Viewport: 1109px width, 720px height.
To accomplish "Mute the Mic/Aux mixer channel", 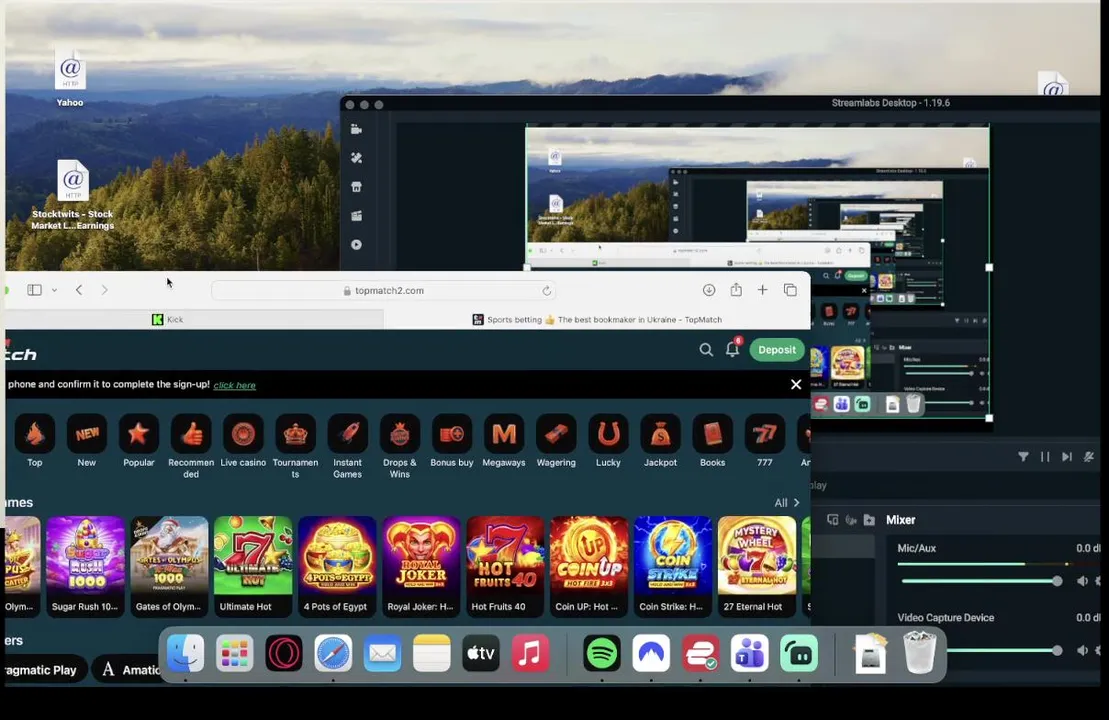I will click(x=1082, y=581).
